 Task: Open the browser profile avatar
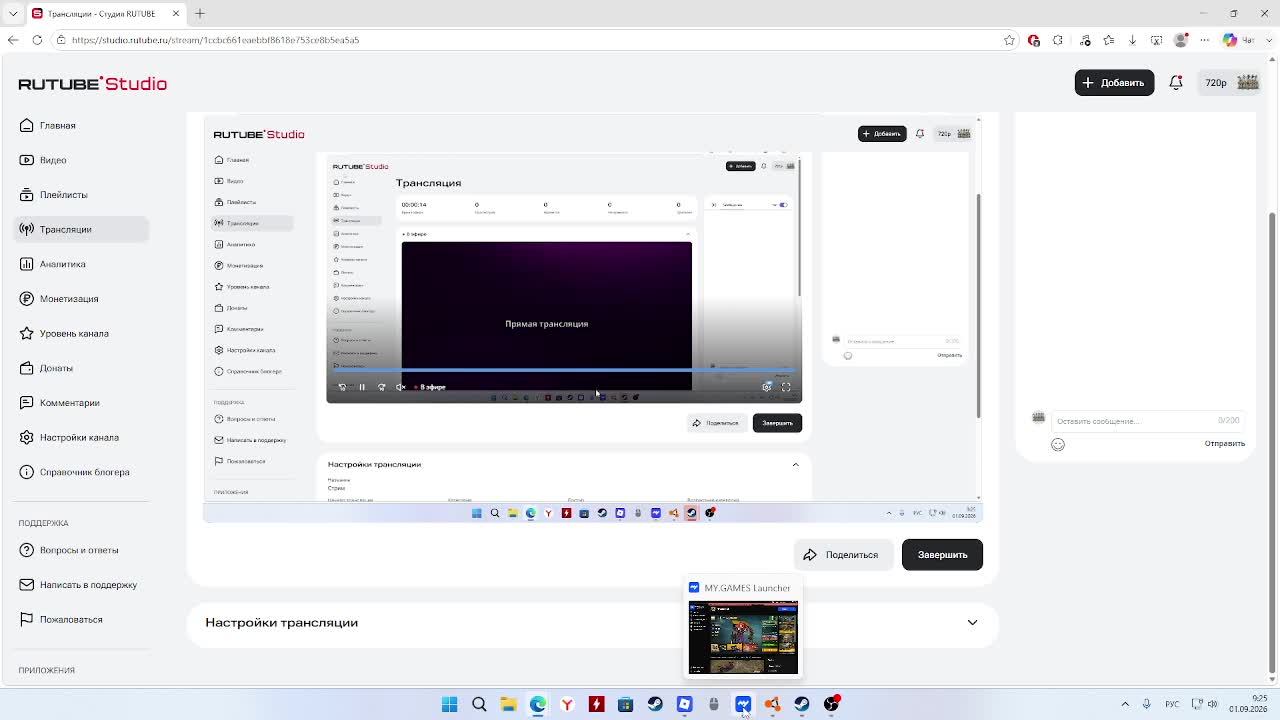(1181, 40)
